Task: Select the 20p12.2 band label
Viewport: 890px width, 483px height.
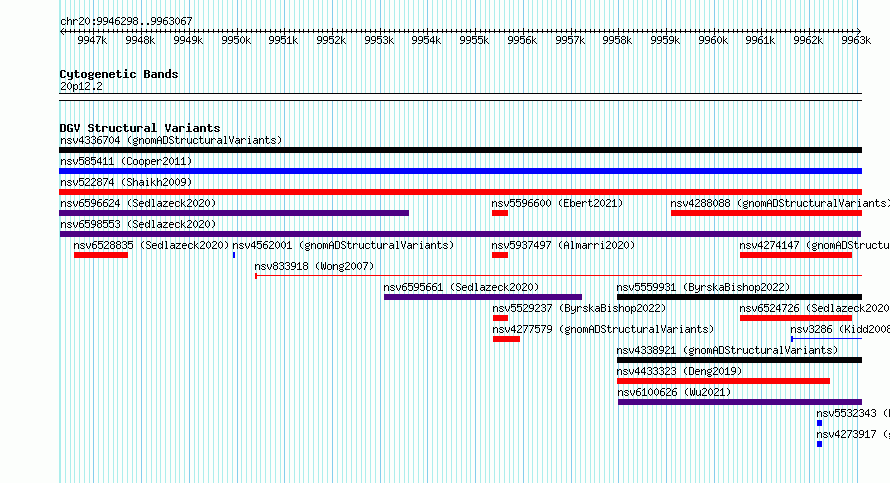Action: pos(81,86)
